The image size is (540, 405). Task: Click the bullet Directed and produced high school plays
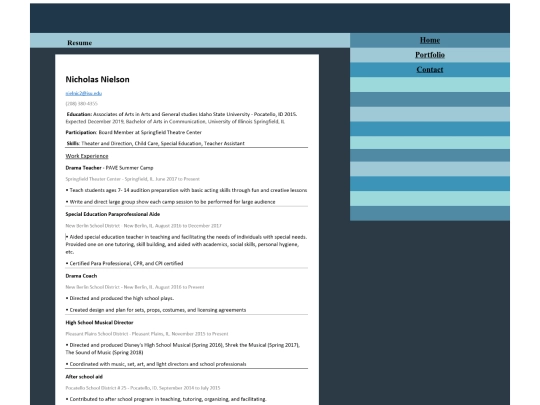120,298
